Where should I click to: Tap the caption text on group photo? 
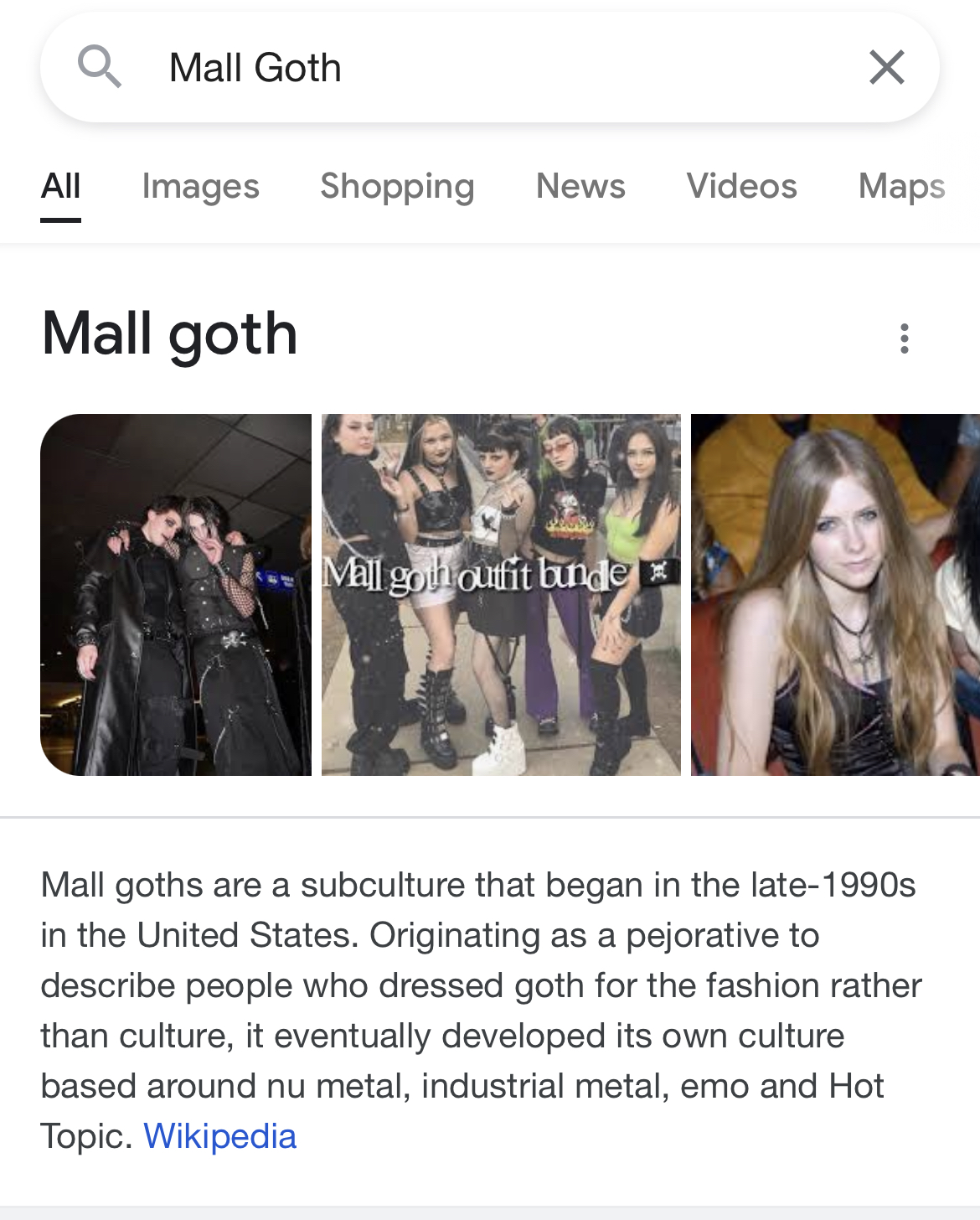point(476,575)
